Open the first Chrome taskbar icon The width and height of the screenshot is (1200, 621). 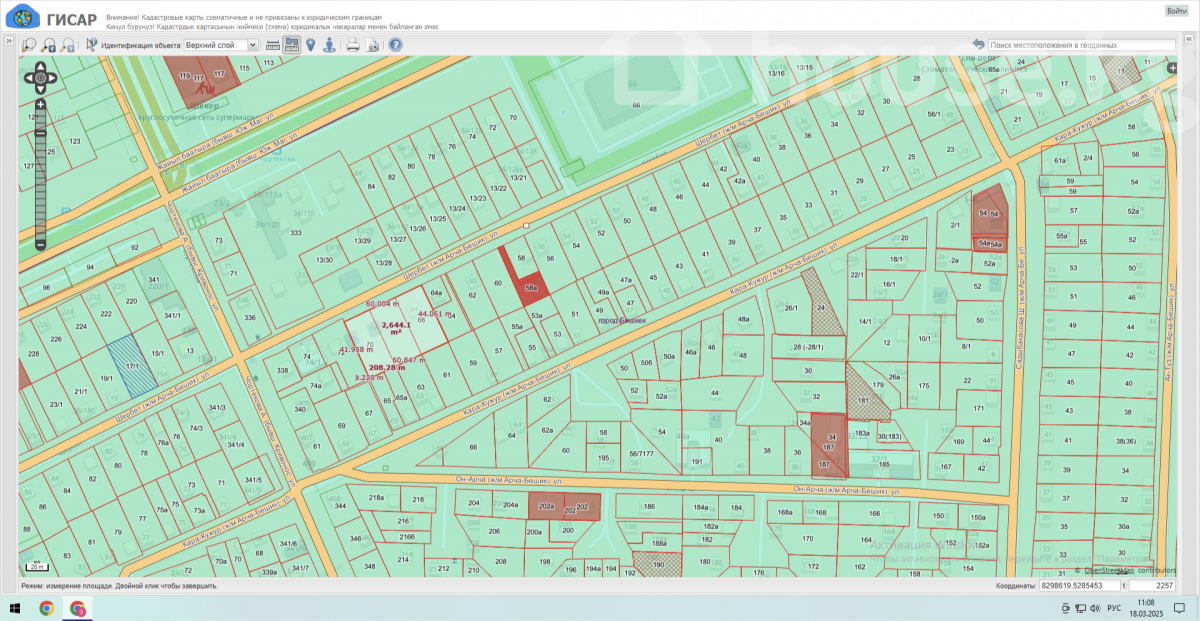click(x=46, y=608)
